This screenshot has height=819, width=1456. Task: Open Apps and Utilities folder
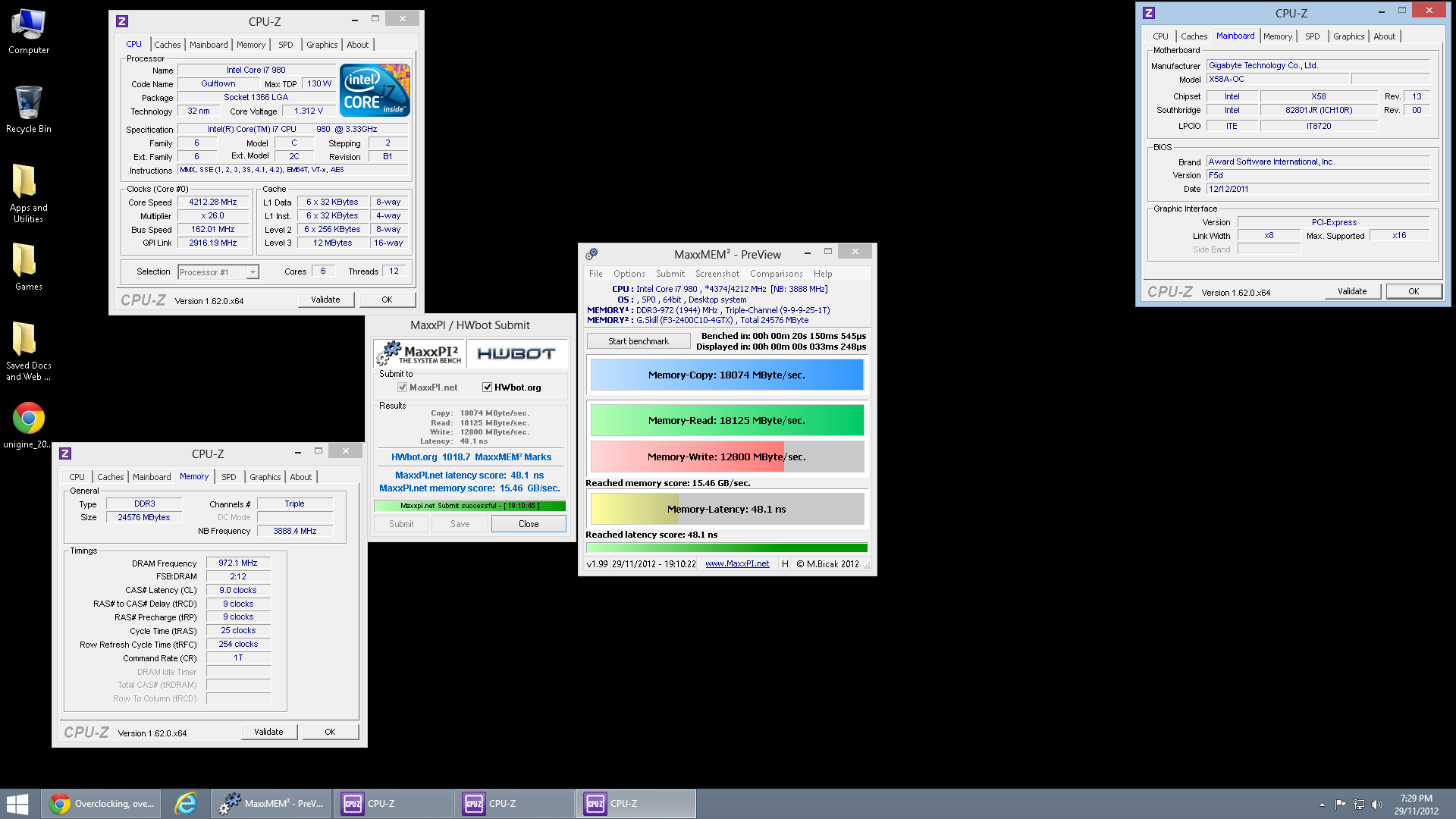coord(28,193)
